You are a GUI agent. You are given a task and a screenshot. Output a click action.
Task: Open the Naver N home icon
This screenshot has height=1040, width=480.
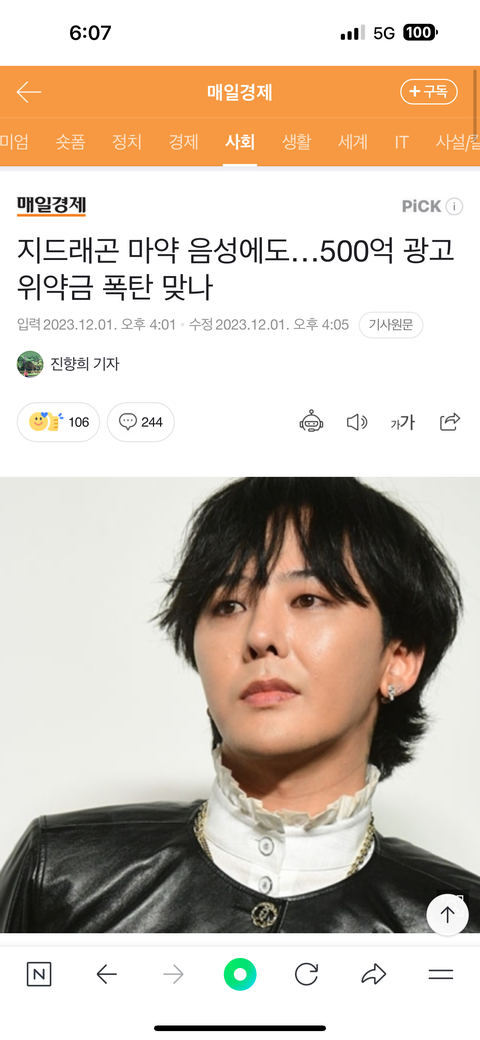[x=39, y=974]
